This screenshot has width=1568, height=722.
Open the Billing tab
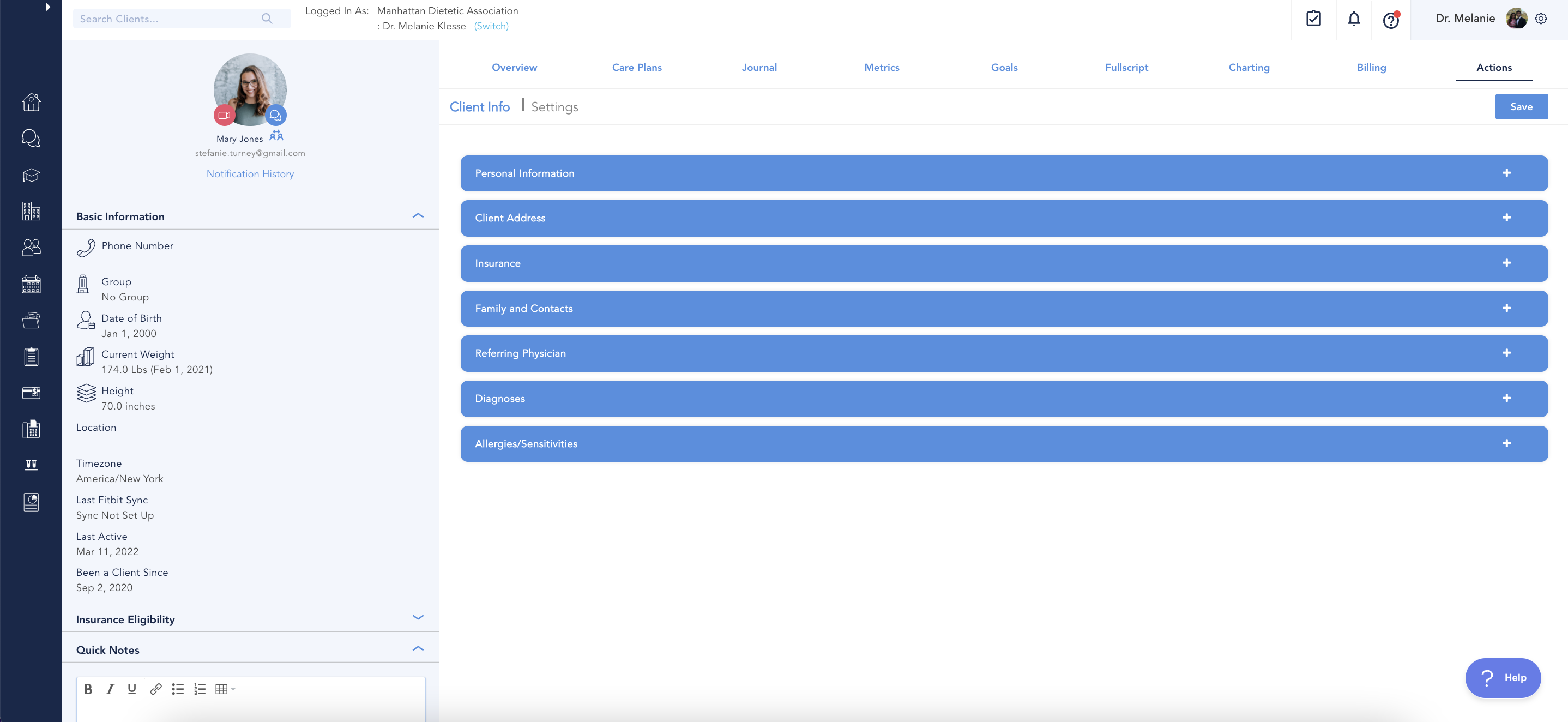1371,68
